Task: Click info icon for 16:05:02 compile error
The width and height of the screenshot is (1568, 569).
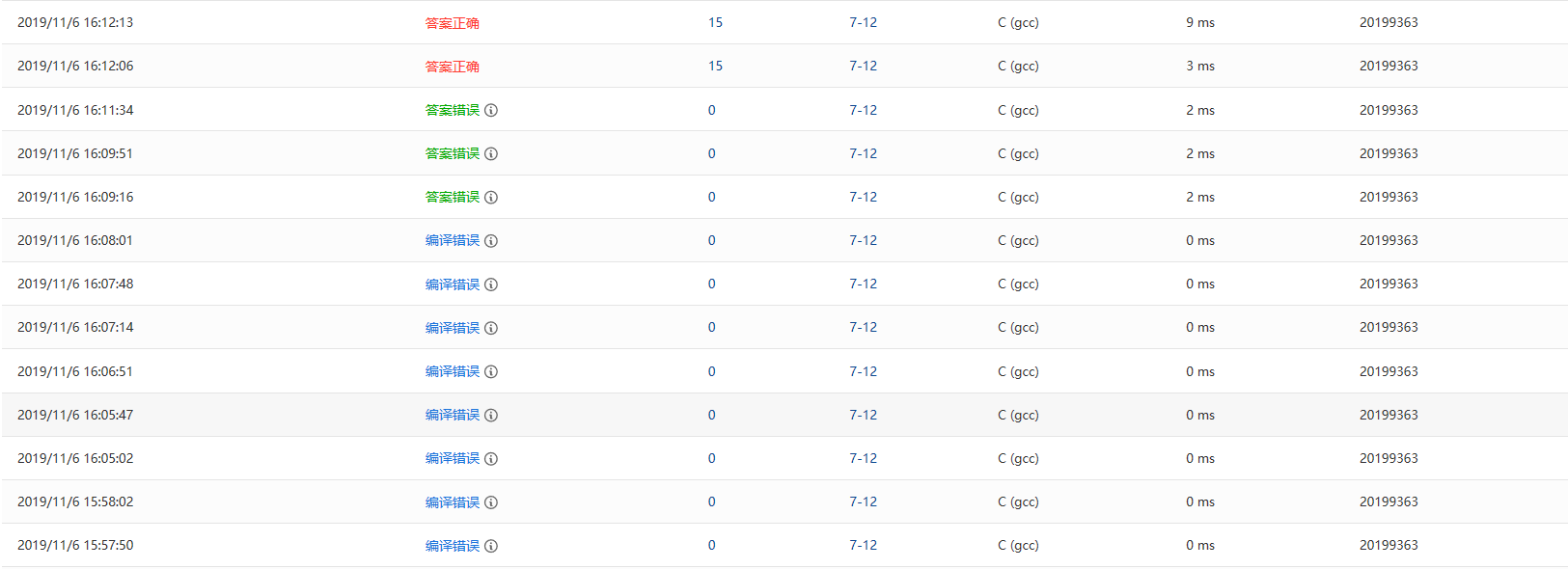Action: [491, 458]
